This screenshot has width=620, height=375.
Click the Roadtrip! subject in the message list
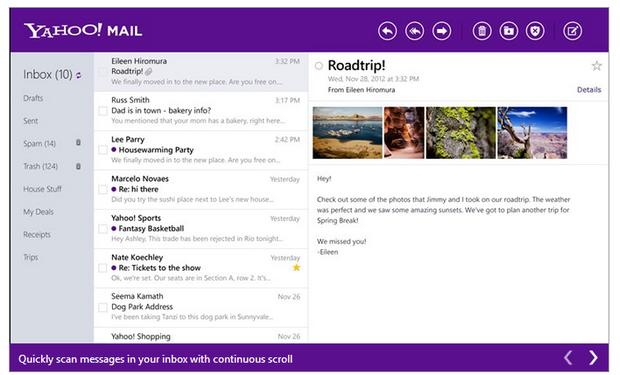[127, 72]
